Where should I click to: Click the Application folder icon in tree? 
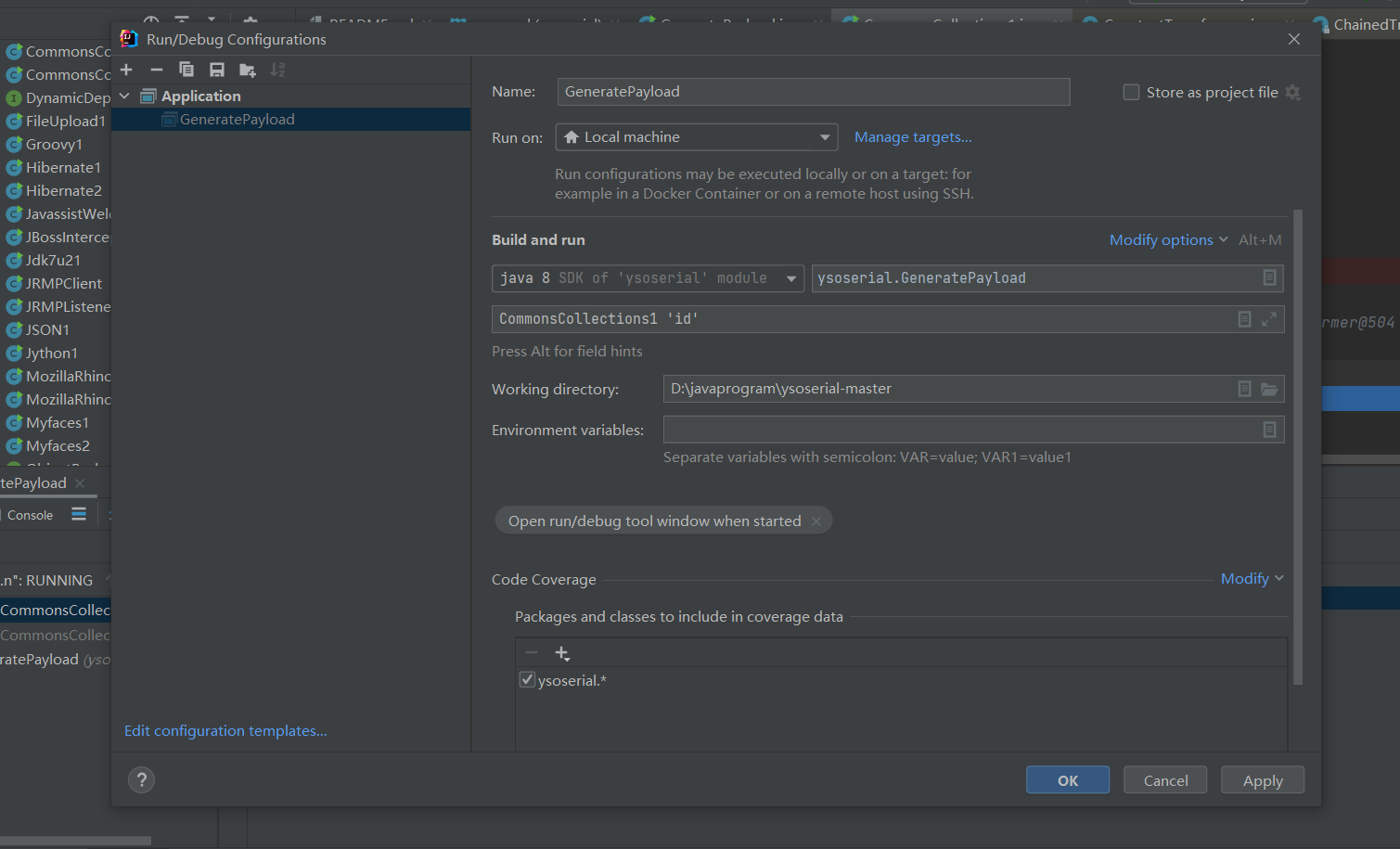click(x=148, y=96)
